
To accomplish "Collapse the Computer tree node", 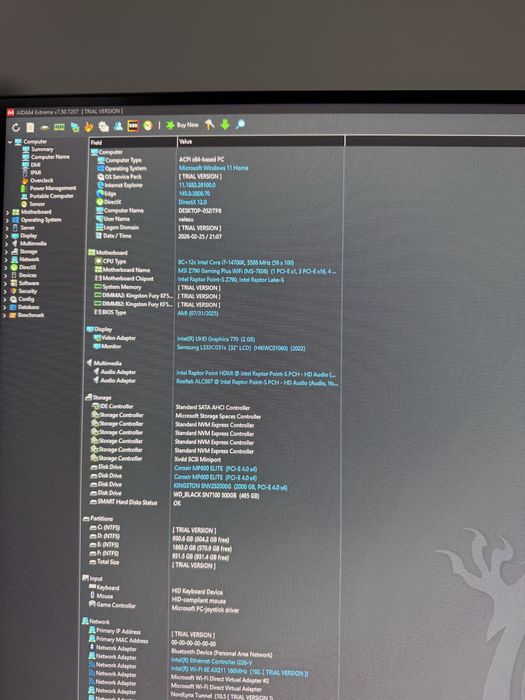I will coord(10,142).
